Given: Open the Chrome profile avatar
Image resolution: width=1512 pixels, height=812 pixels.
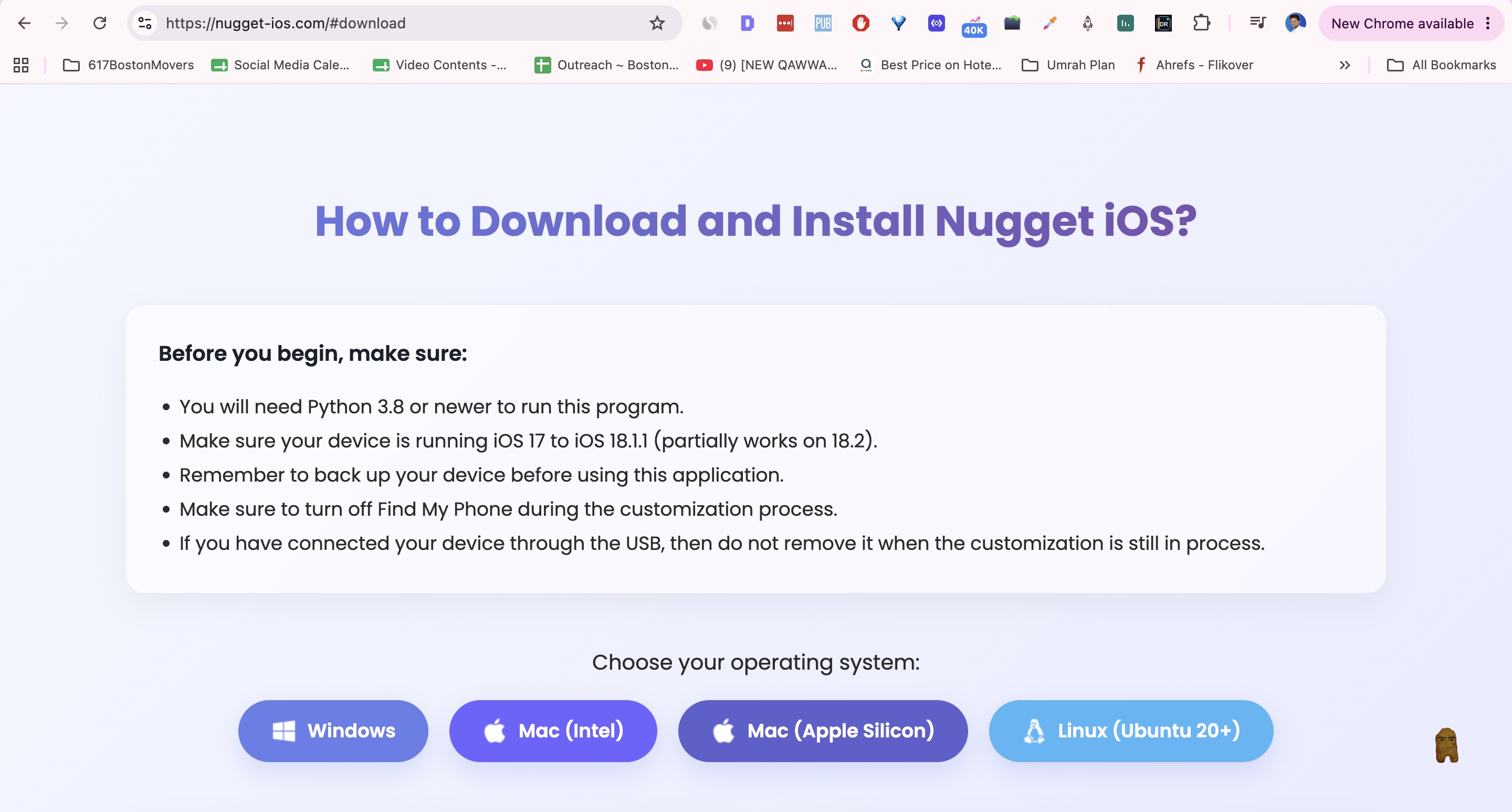Looking at the screenshot, I should [x=1295, y=23].
